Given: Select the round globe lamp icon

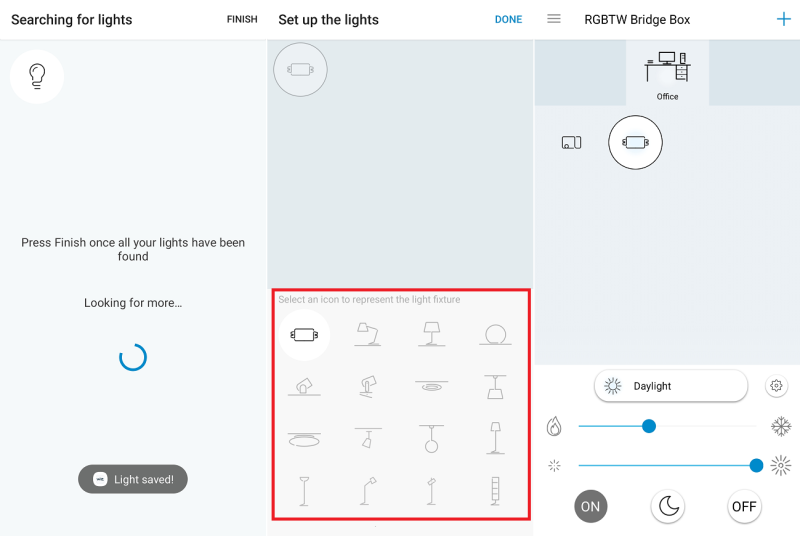Looking at the screenshot, I should (x=495, y=335).
